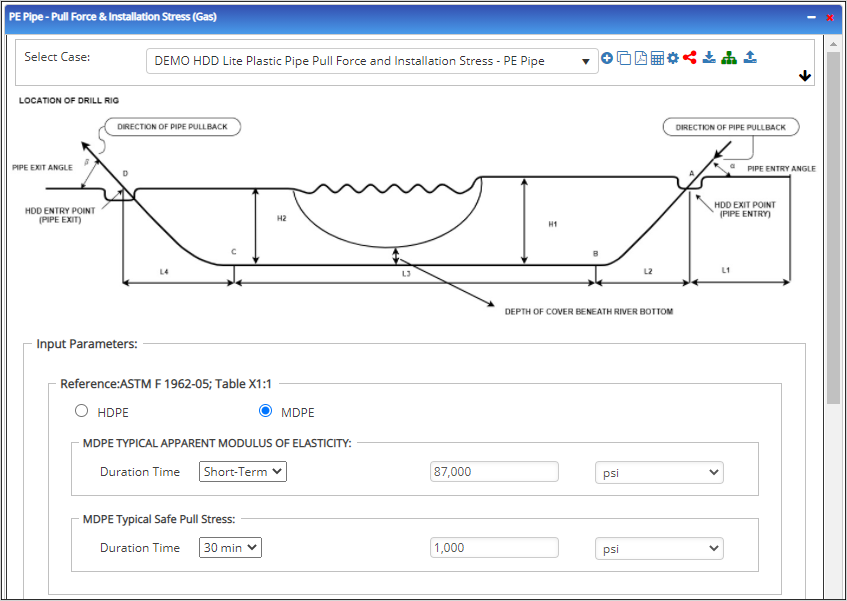847x601 pixels.
Task: Open the psi units dropdown for modulus
Action: 659,471
